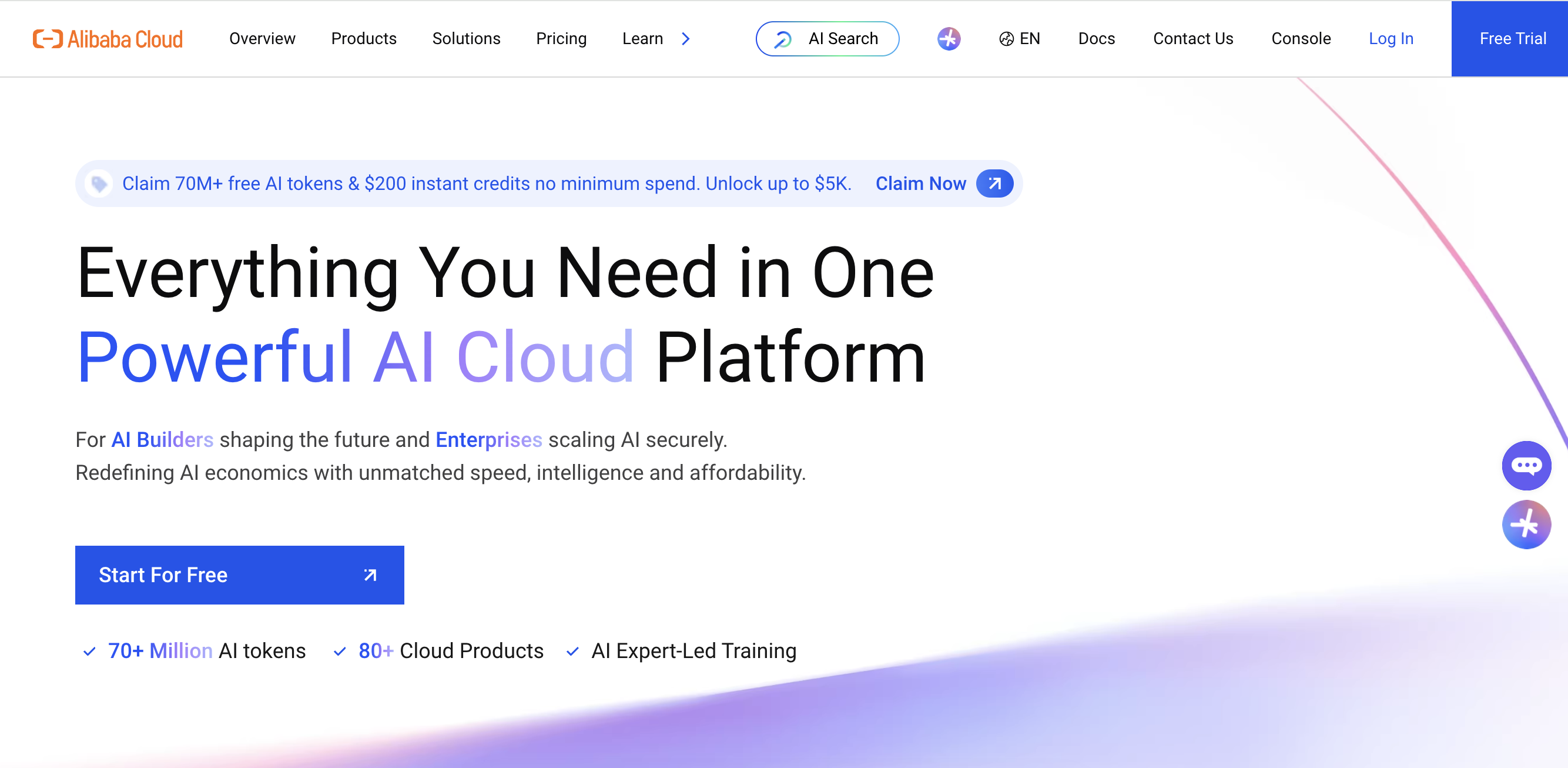
Task: Click inside the AI Search field
Action: coord(843,39)
